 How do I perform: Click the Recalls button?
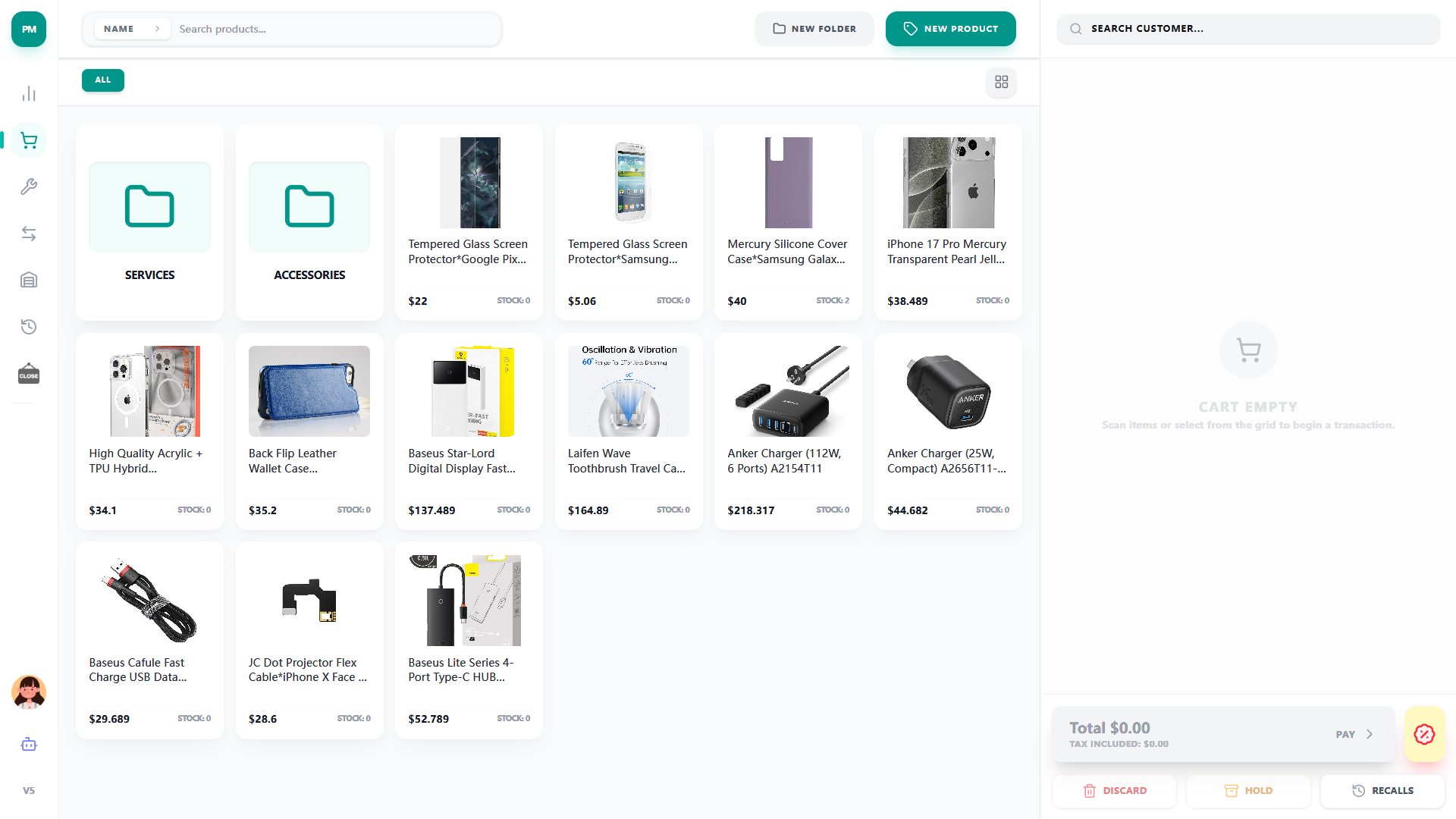(x=1382, y=790)
